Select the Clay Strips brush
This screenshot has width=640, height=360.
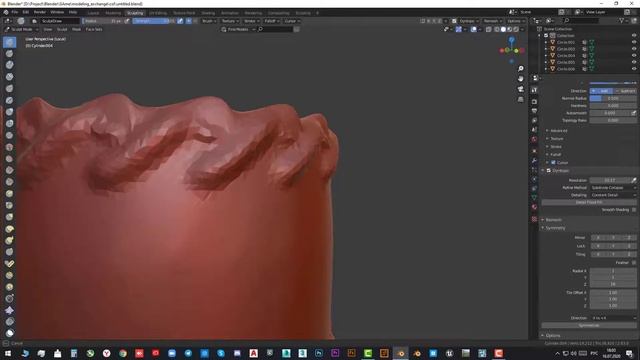pos(9,77)
